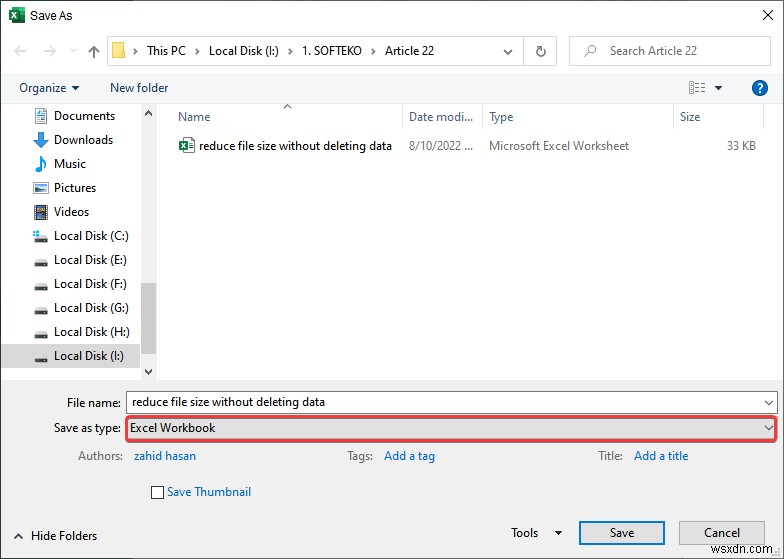Screen dimensions: 784x559
Task: Refresh the Article 22 folder
Action: coord(540,51)
